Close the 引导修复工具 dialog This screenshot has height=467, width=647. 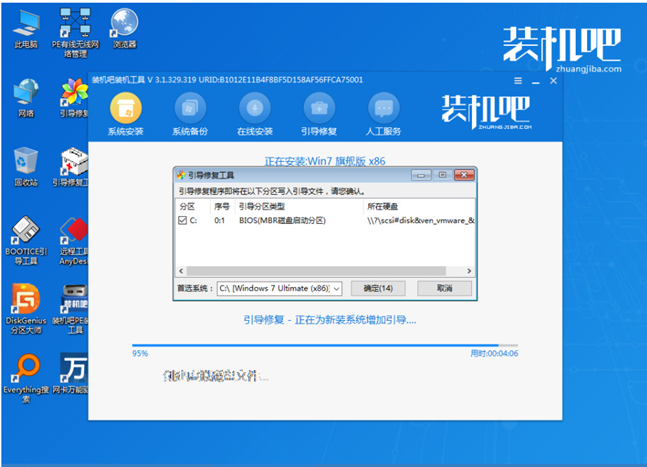tap(464, 175)
